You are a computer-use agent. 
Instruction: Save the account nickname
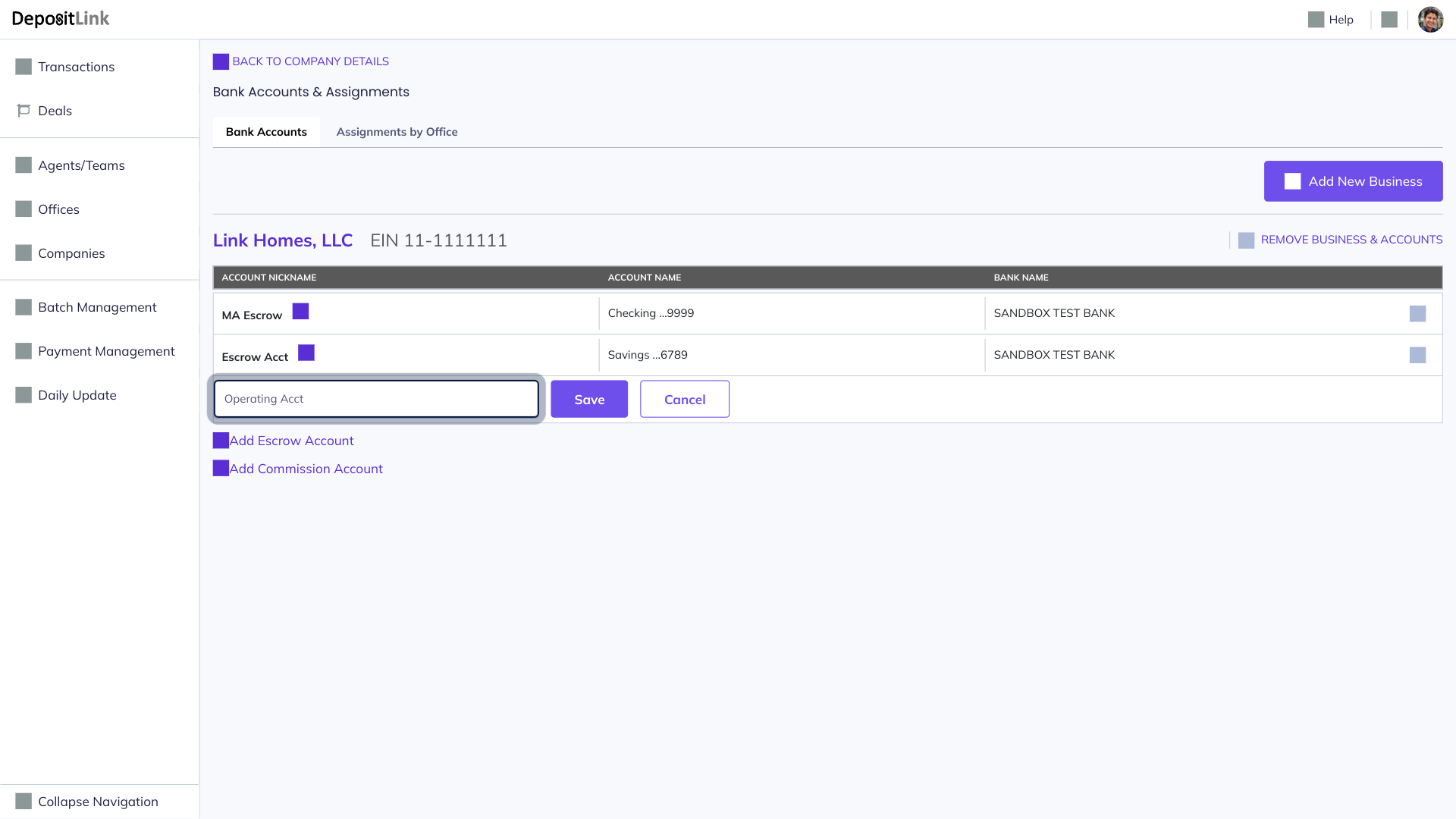(589, 400)
